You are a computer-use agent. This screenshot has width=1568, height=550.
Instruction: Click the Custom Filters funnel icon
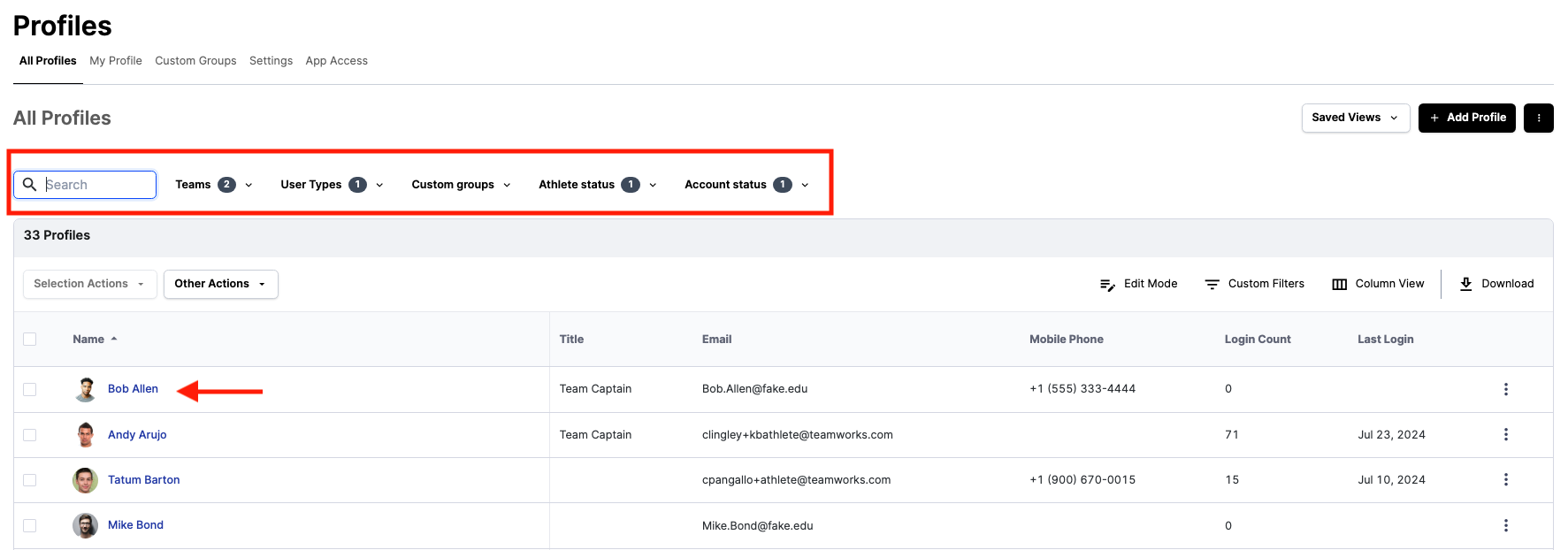click(x=1212, y=284)
